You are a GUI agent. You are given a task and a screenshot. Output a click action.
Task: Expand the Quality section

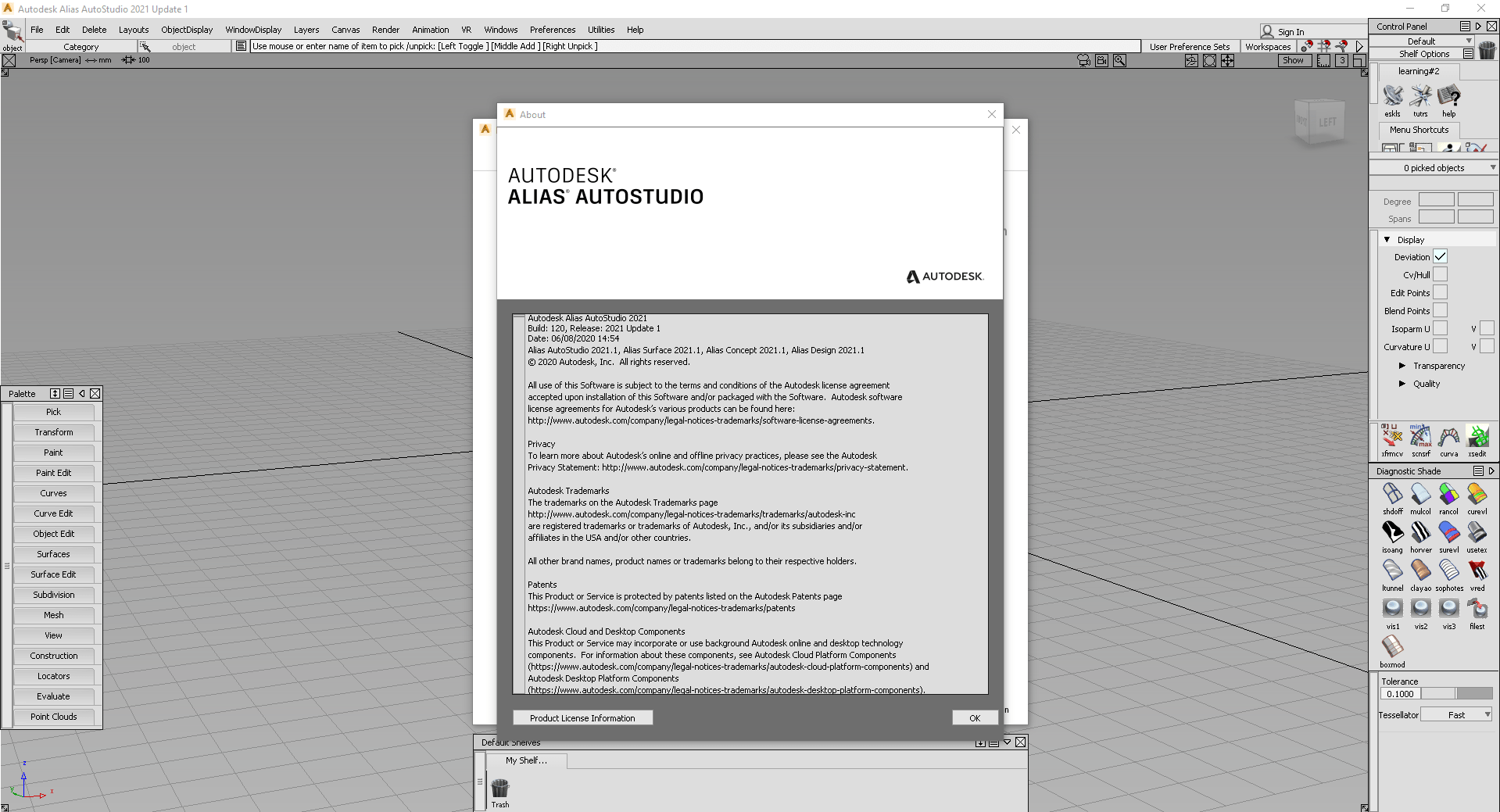(1402, 384)
